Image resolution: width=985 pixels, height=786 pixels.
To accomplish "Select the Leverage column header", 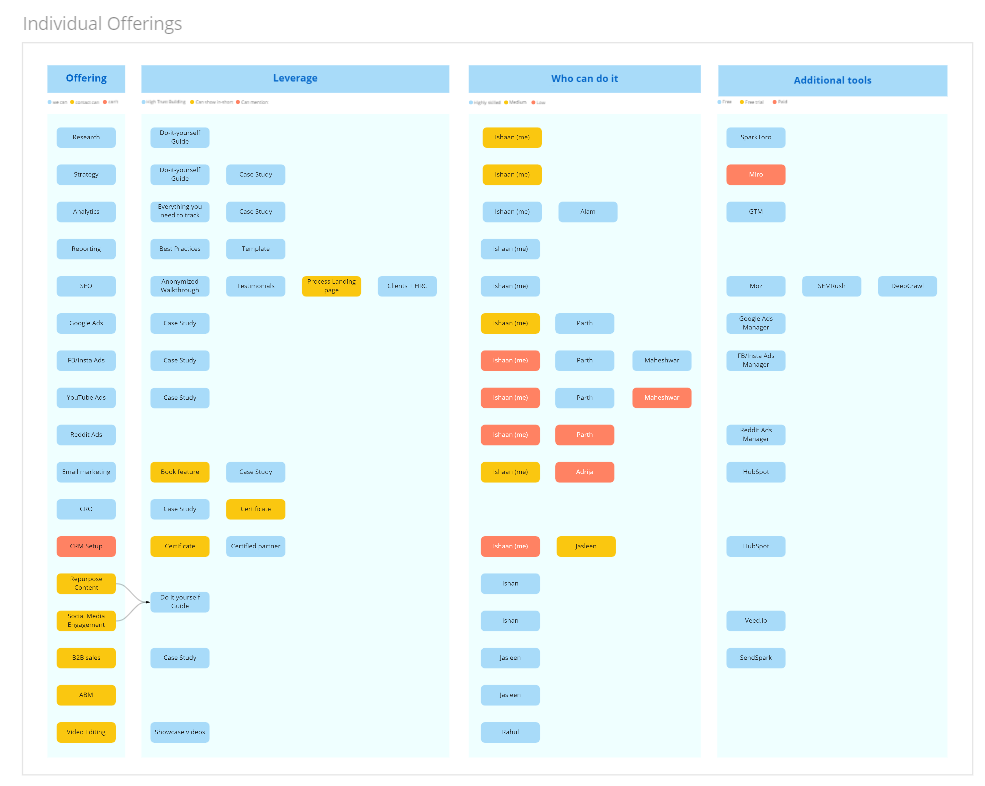I will click(295, 79).
